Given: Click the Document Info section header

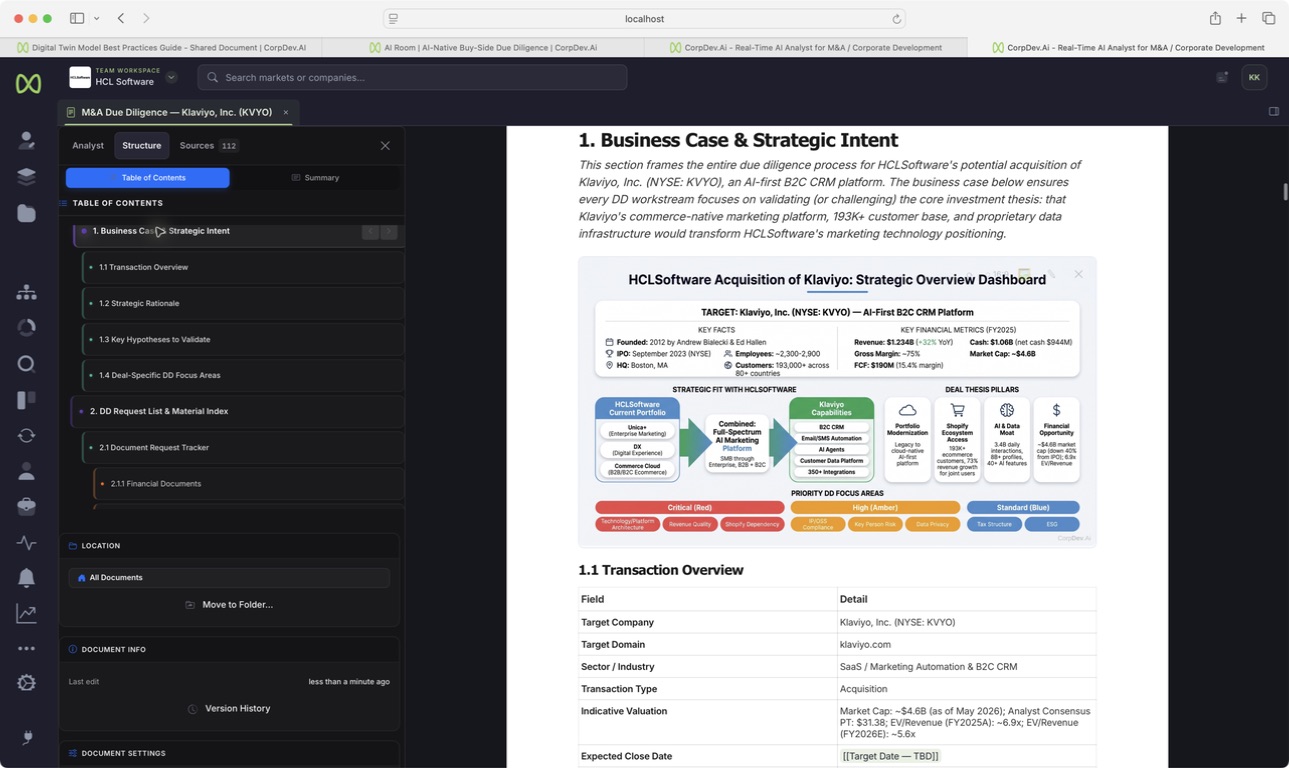Looking at the screenshot, I should click(x=229, y=650).
